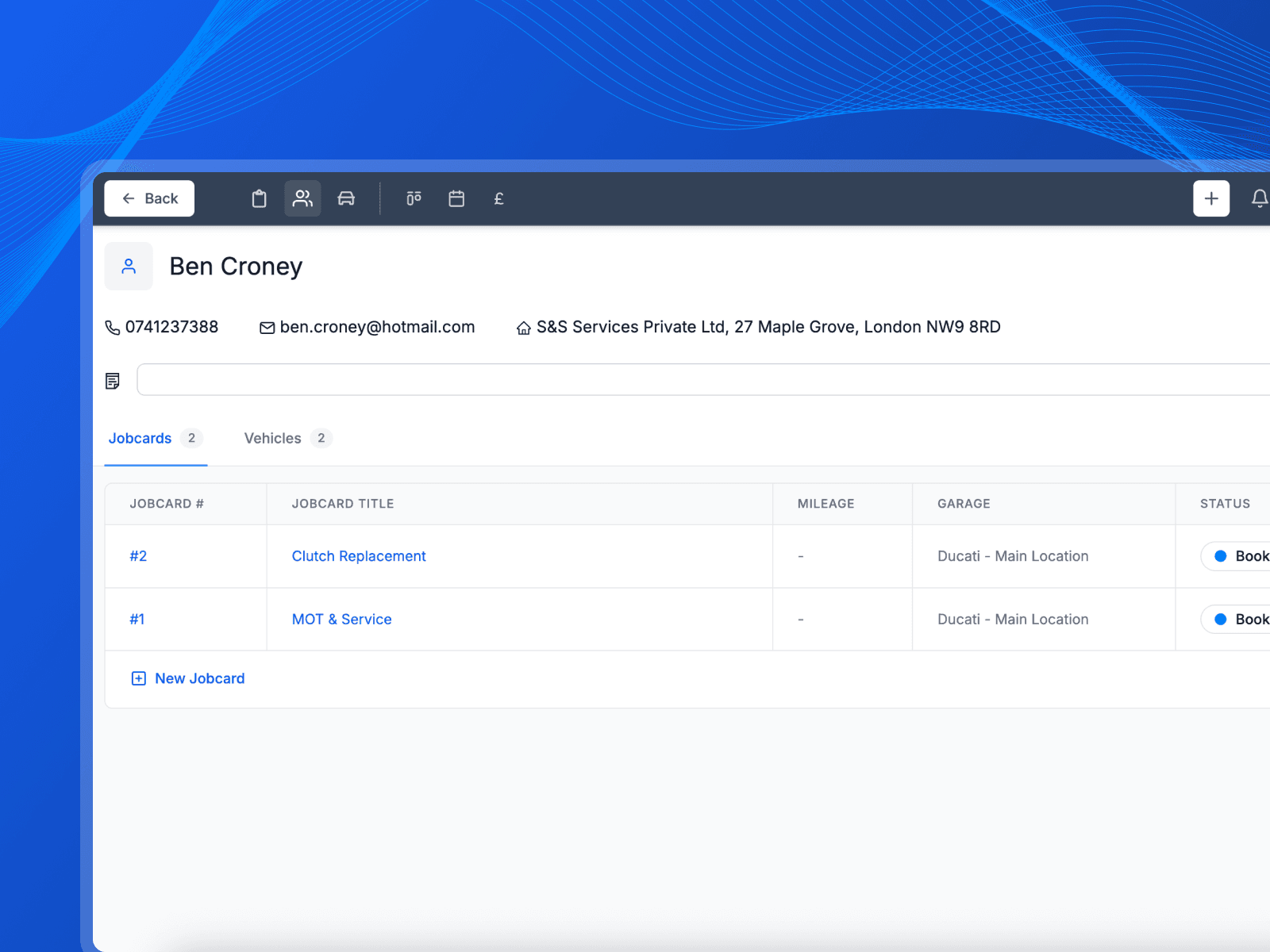Screen dimensions: 1270x952
Task: Select the Jobcards tab
Action: 140,438
